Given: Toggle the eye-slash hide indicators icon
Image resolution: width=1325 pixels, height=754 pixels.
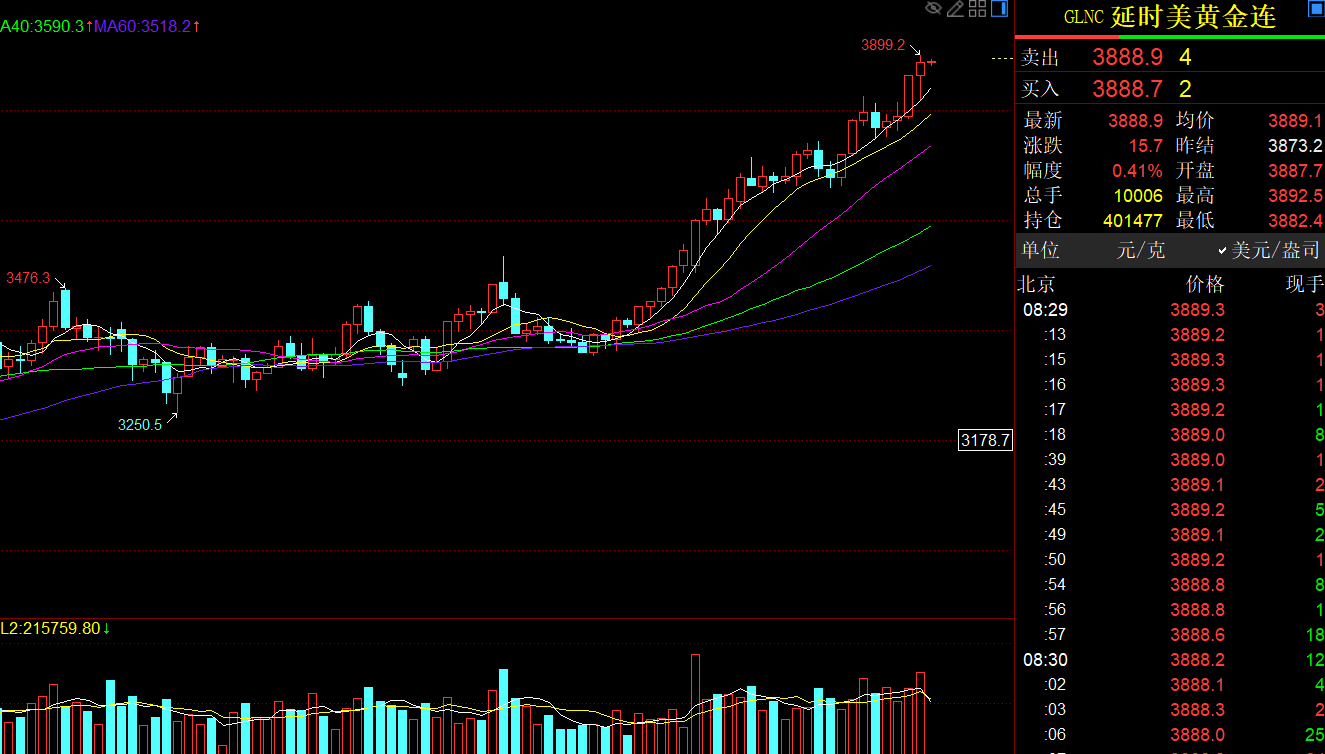Looking at the screenshot, I should click(x=934, y=9).
